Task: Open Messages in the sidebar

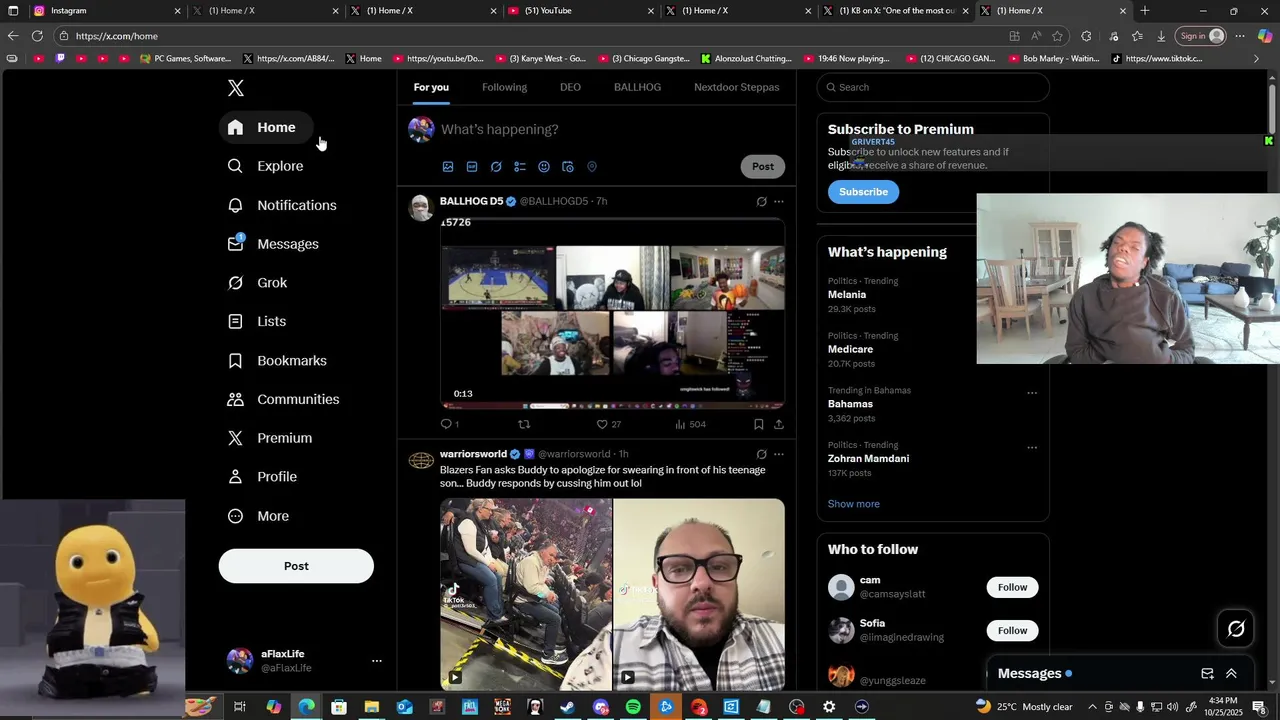Action: click(x=273, y=244)
